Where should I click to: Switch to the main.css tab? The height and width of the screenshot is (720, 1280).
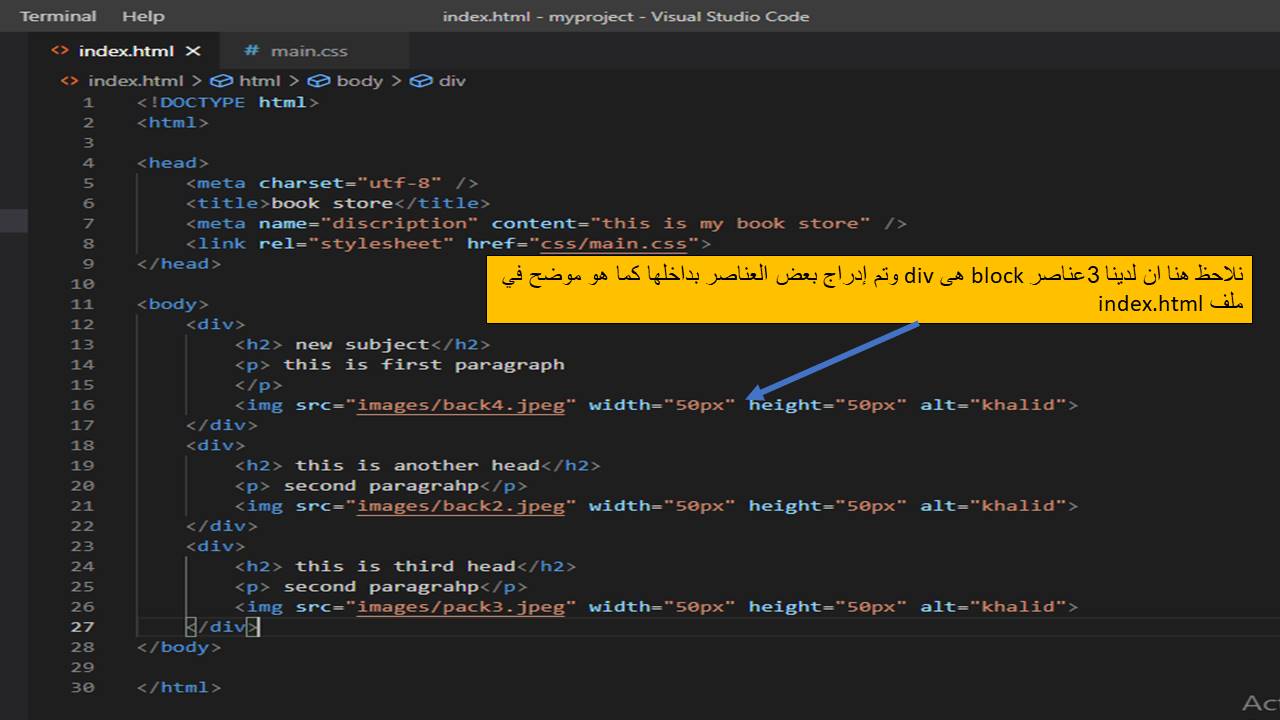[x=309, y=50]
